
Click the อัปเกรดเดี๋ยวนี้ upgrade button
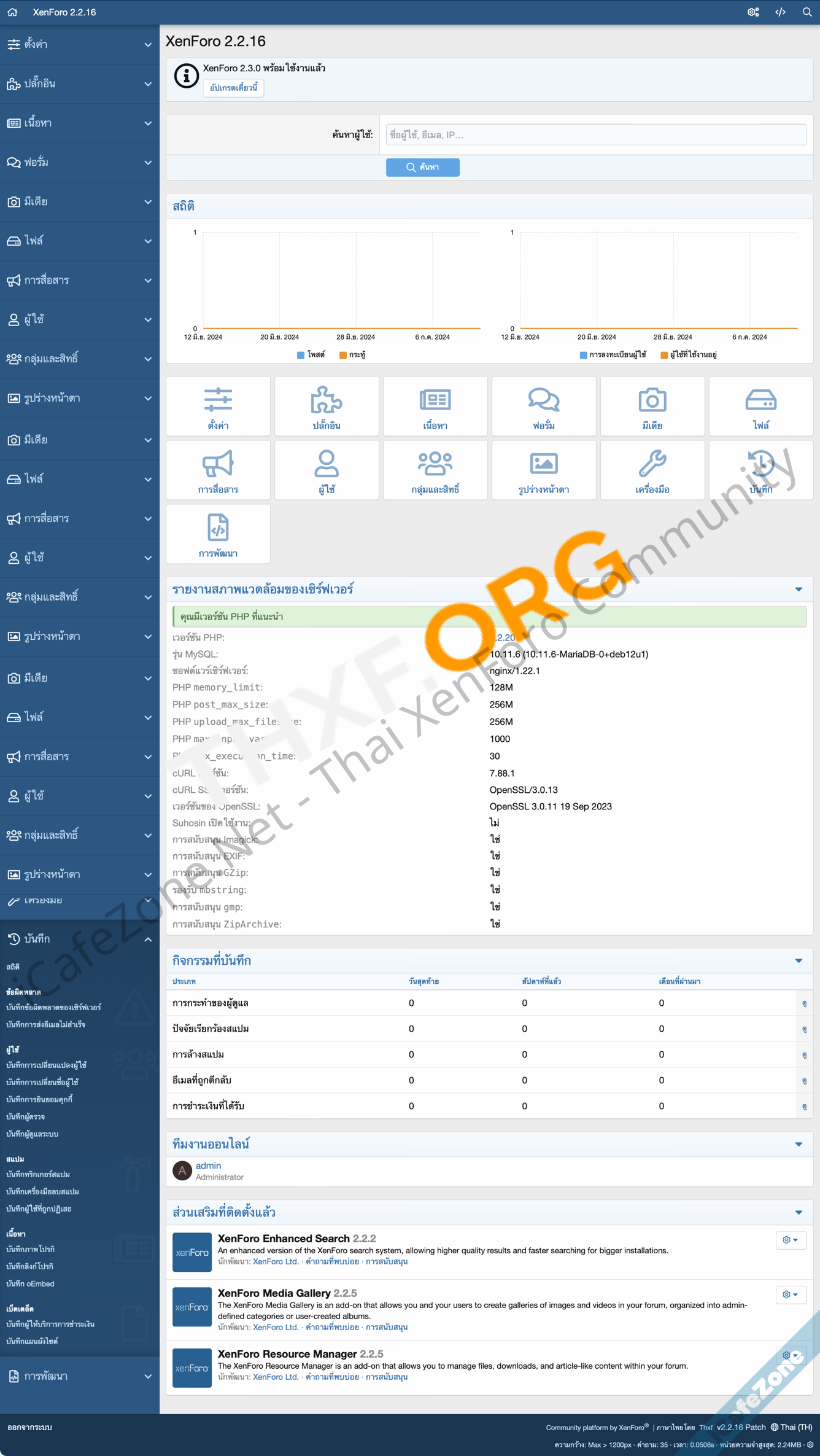pos(233,88)
